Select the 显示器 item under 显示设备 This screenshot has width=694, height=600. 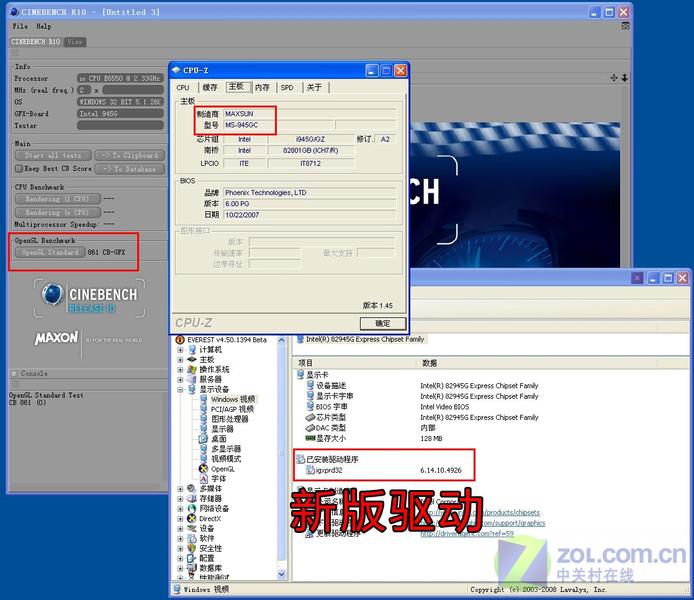tap(222, 429)
